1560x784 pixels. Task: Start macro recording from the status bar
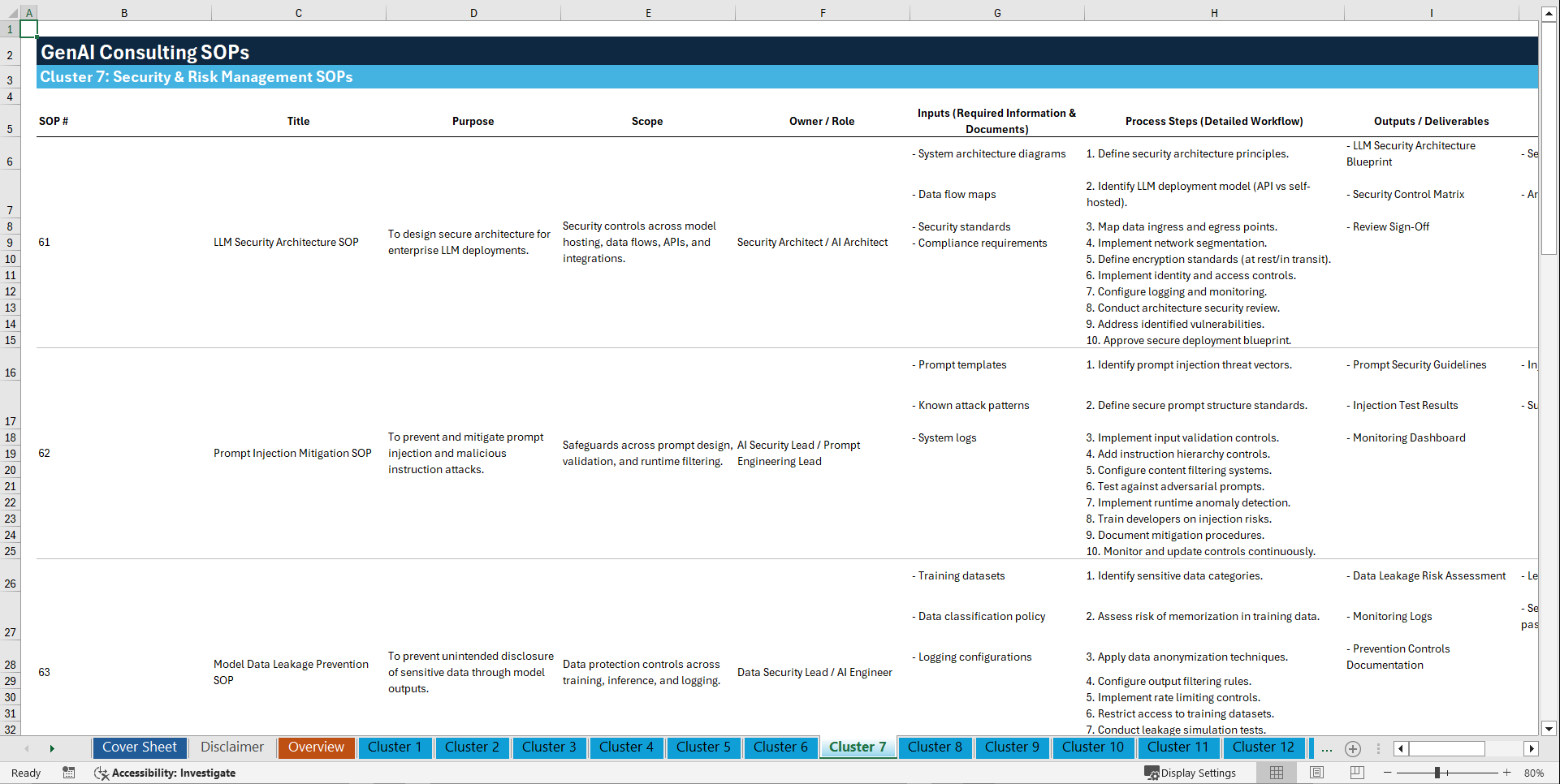pos(69,773)
